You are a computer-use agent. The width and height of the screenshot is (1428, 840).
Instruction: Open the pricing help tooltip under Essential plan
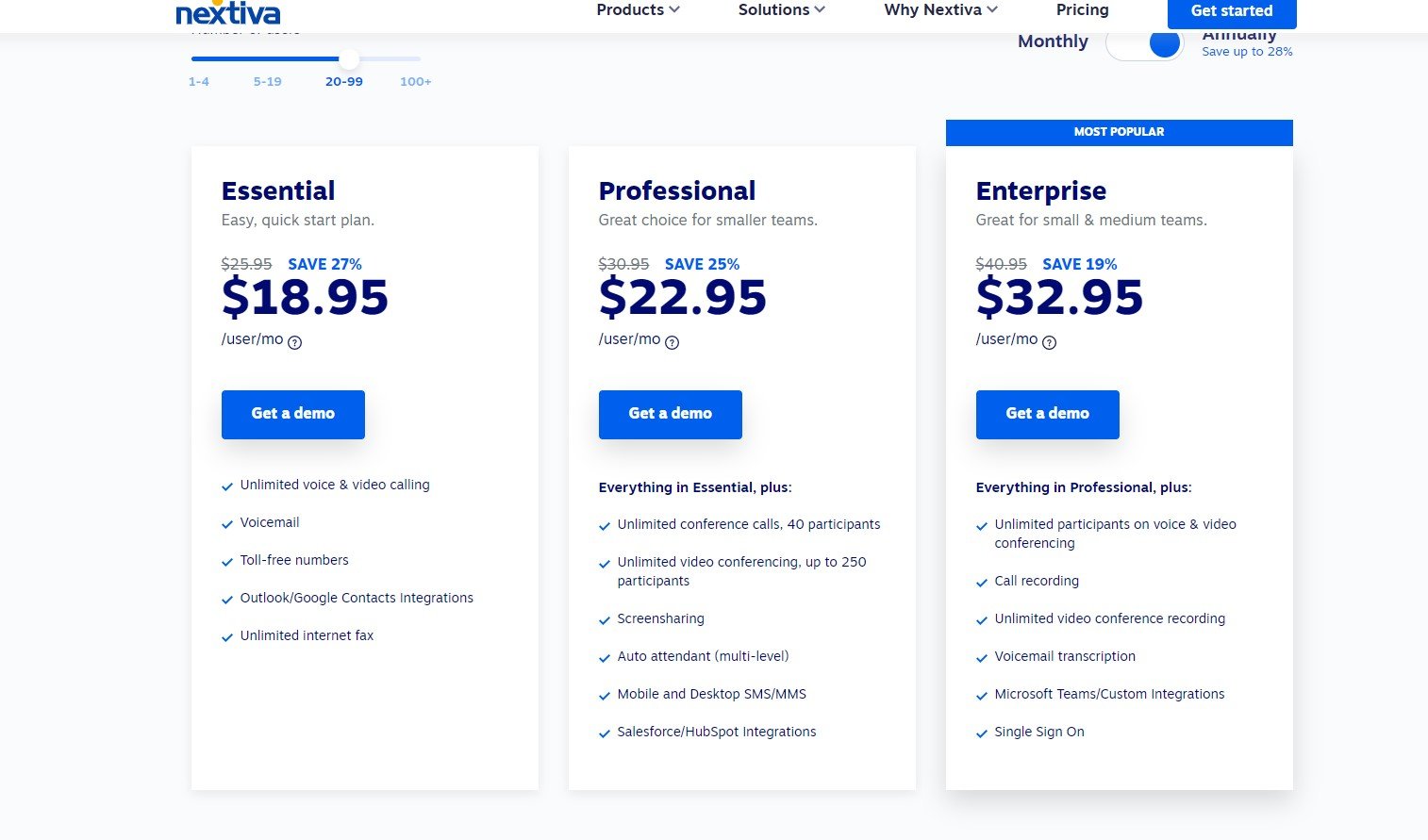pyautogui.click(x=293, y=342)
